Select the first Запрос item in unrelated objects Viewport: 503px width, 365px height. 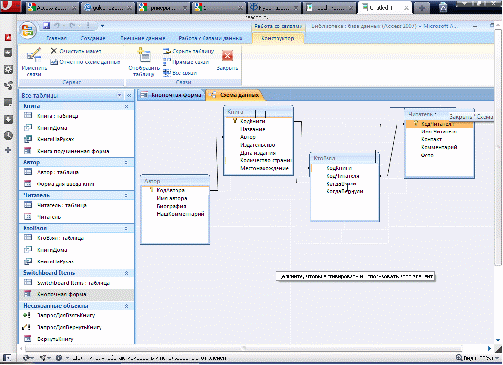pyautogui.click(x=77, y=315)
